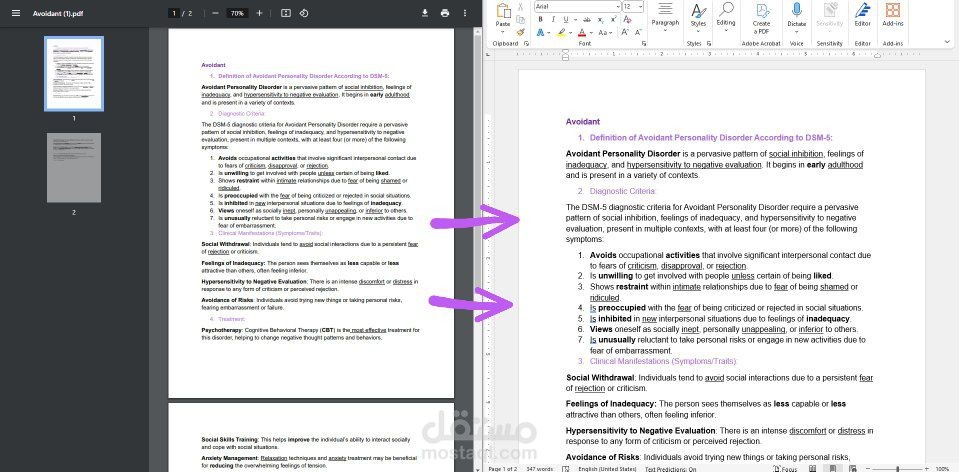Select page 2 thumbnail in PDF sidebar
Screen dimensions: 959x472
click(74, 168)
